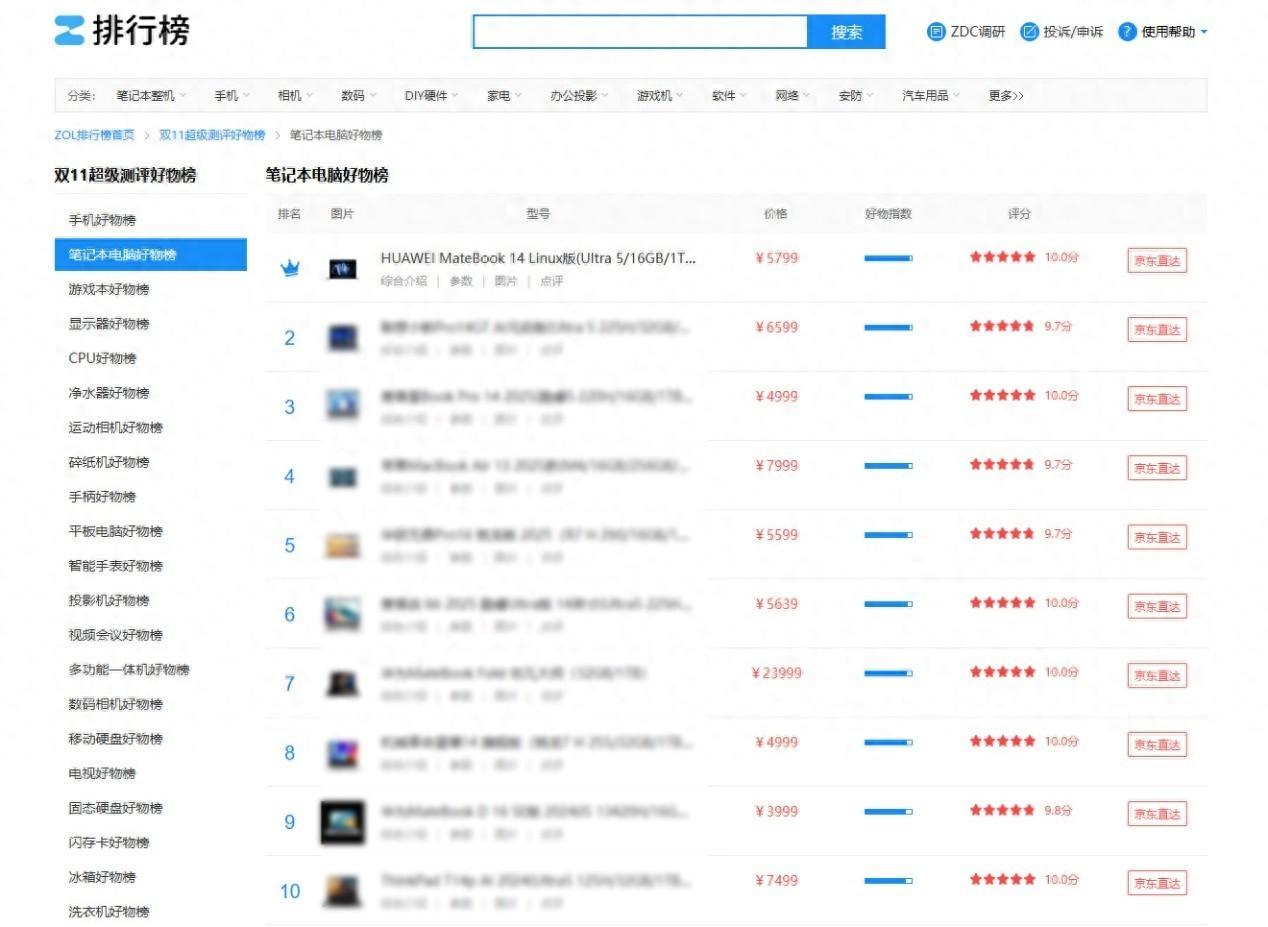Click the ZDC调研 survey icon

936,32
